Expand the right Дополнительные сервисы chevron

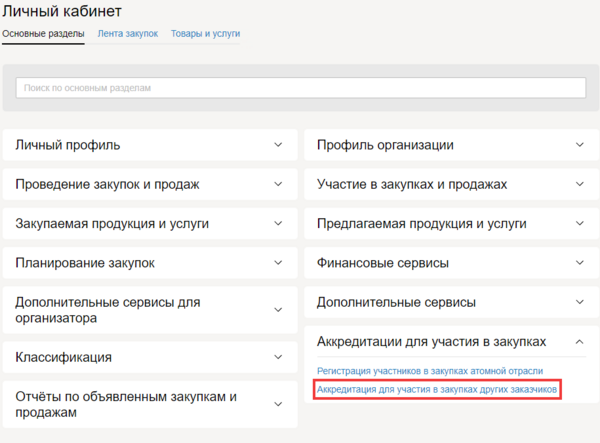pos(580,302)
